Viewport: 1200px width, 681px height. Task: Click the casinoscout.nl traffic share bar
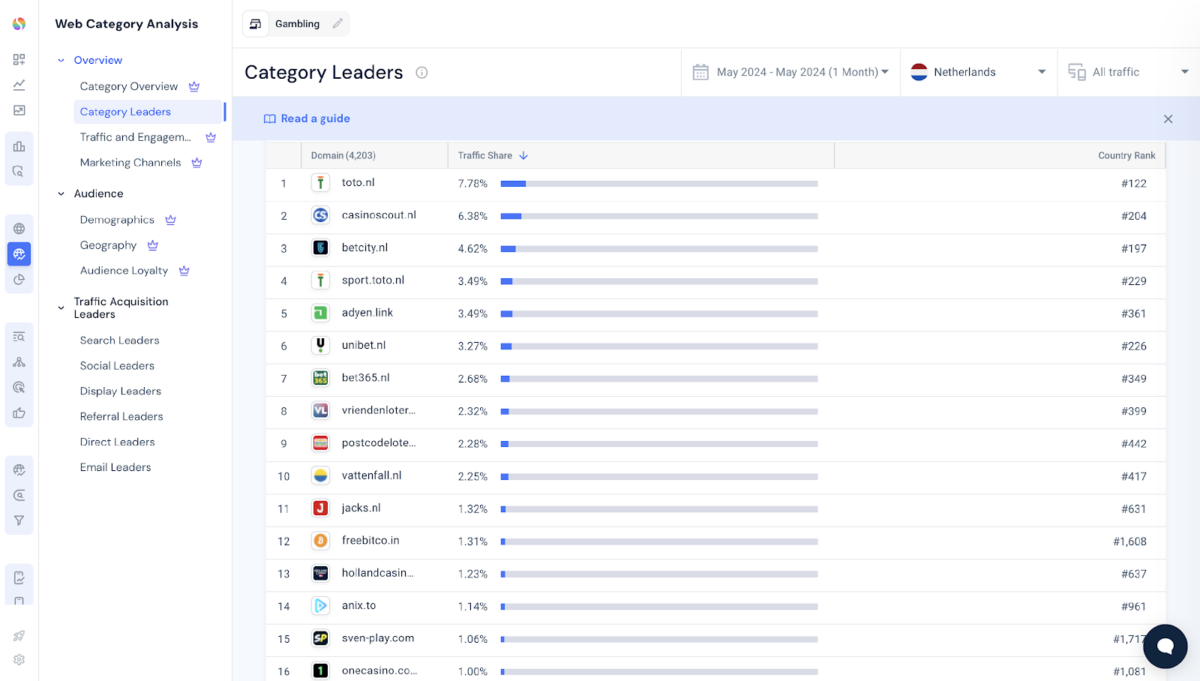click(x=659, y=216)
